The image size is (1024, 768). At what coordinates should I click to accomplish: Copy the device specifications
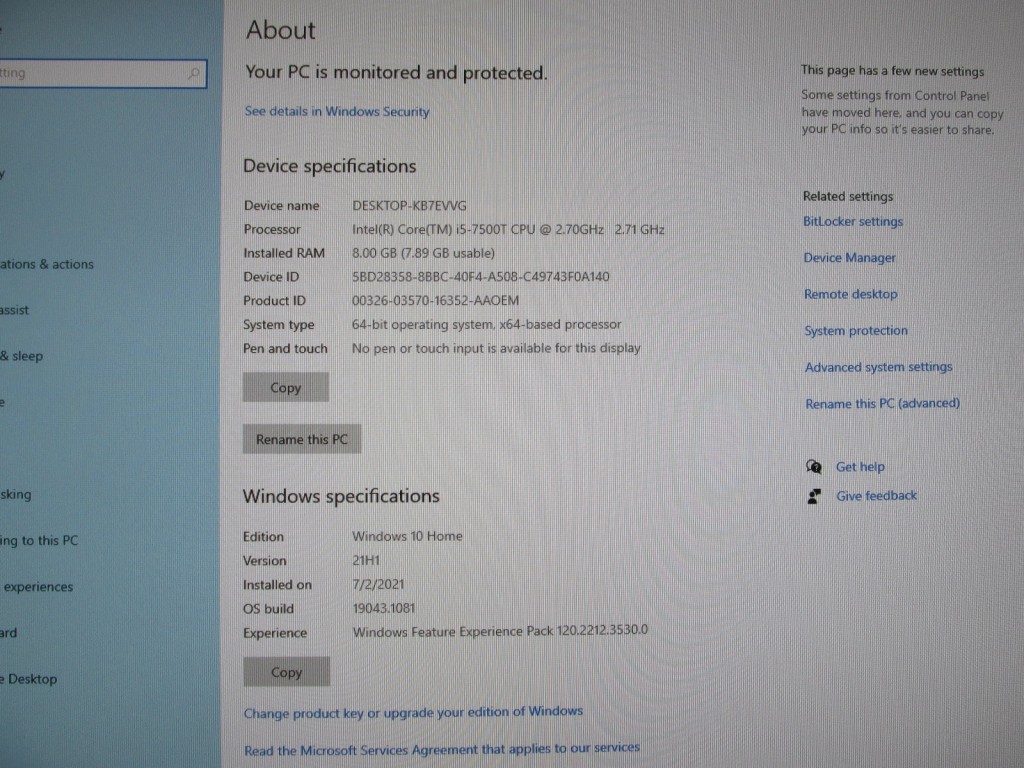click(x=285, y=387)
